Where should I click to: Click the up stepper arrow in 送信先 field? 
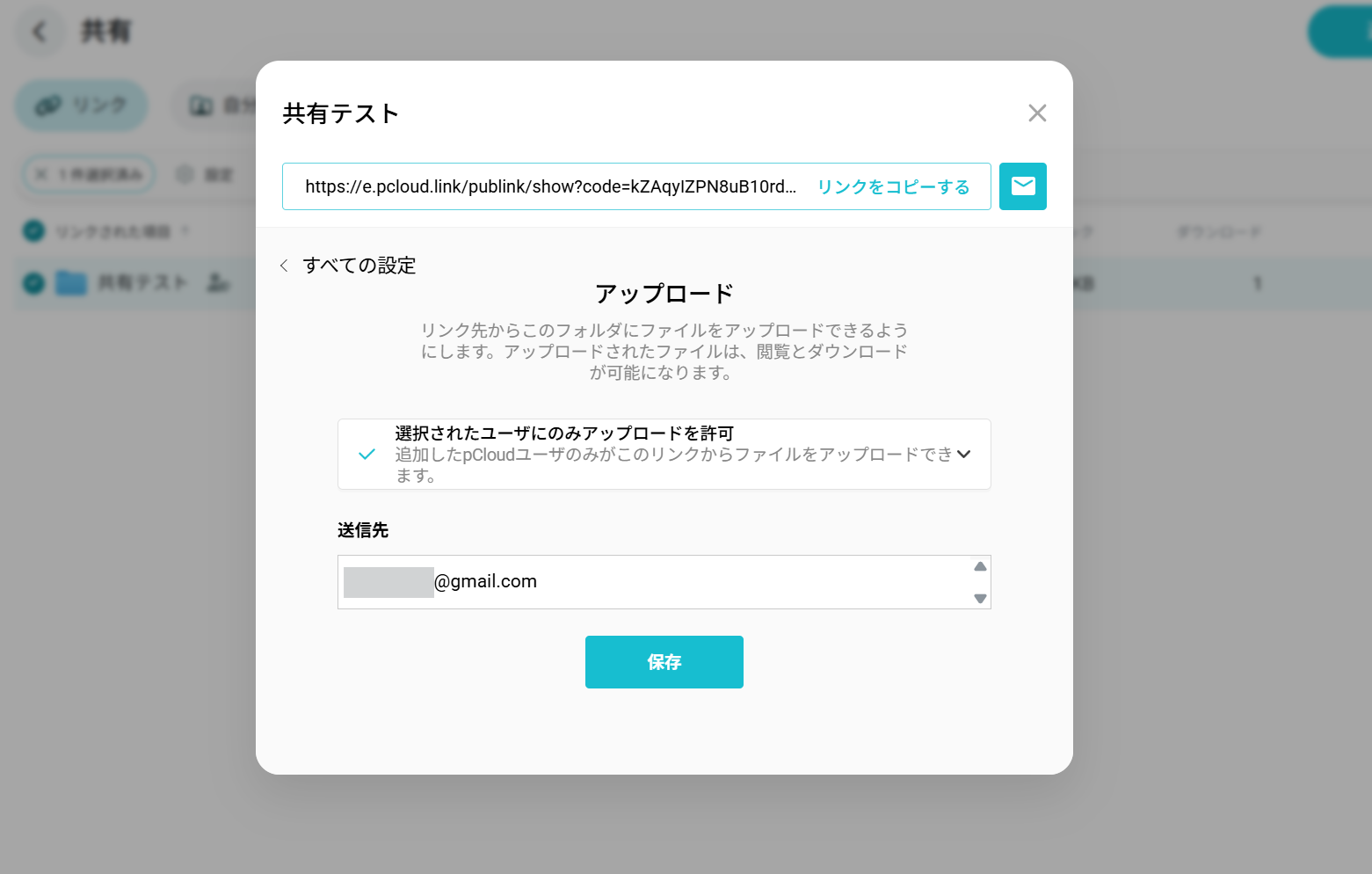coord(980,566)
